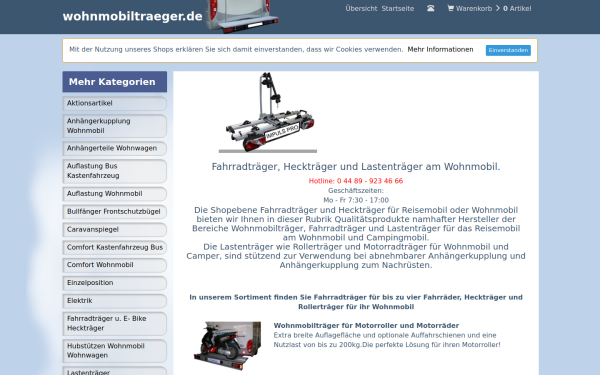
Task: Click the telephone contact icon in header
Action: tap(430, 8)
